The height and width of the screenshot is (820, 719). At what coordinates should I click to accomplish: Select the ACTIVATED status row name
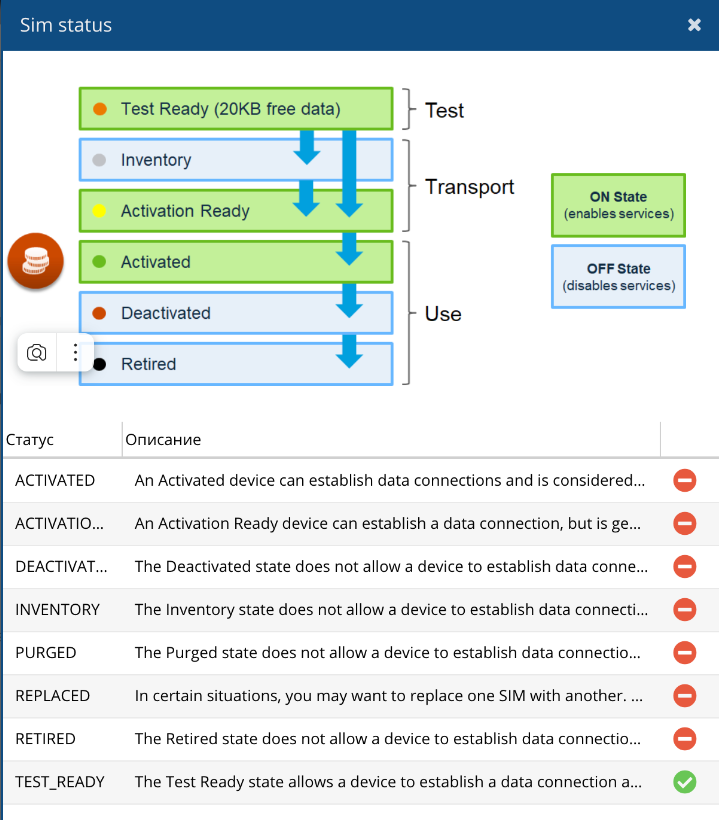click(x=55, y=480)
